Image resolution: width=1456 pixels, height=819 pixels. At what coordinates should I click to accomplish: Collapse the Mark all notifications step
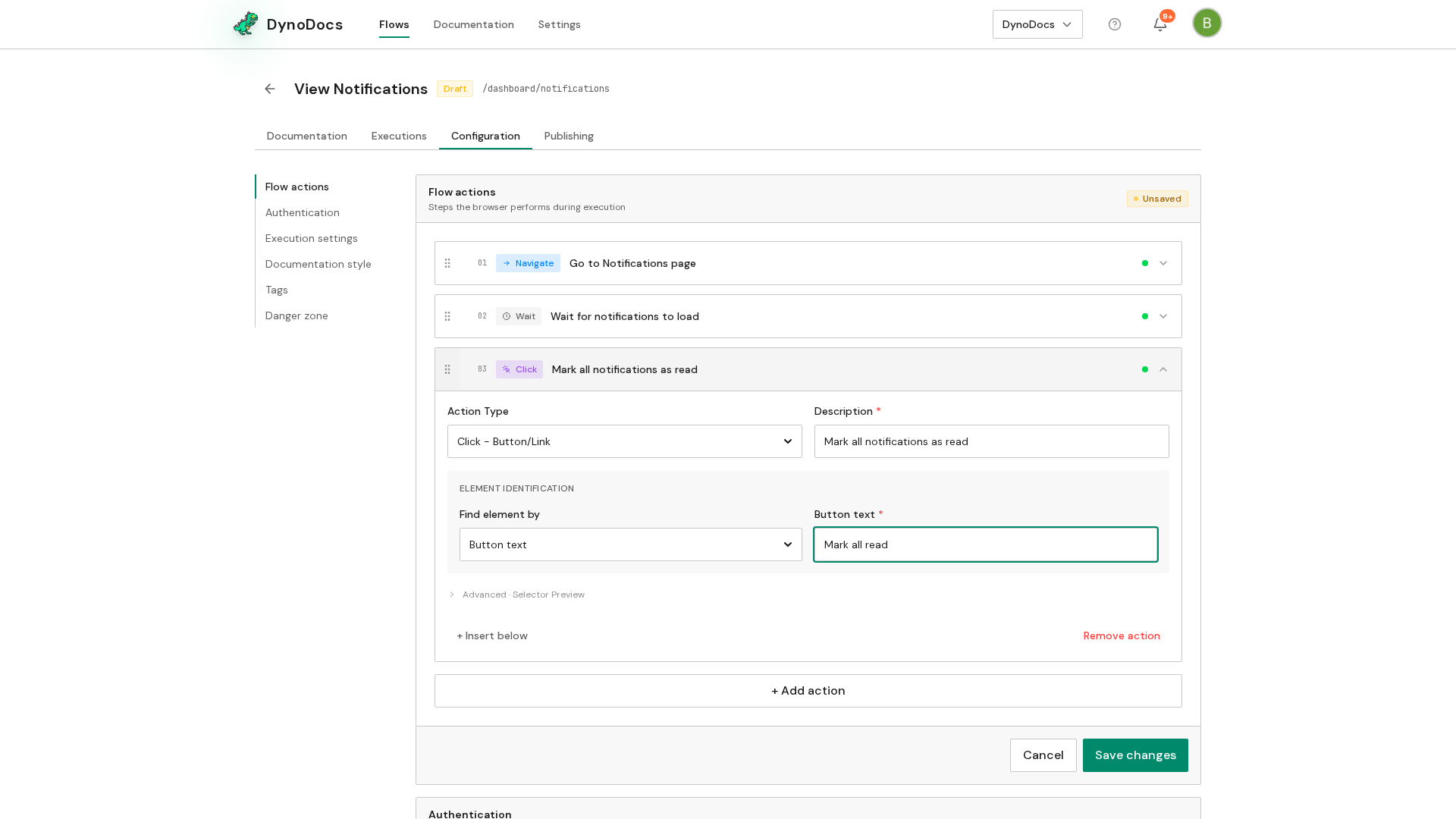pyautogui.click(x=1163, y=369)
